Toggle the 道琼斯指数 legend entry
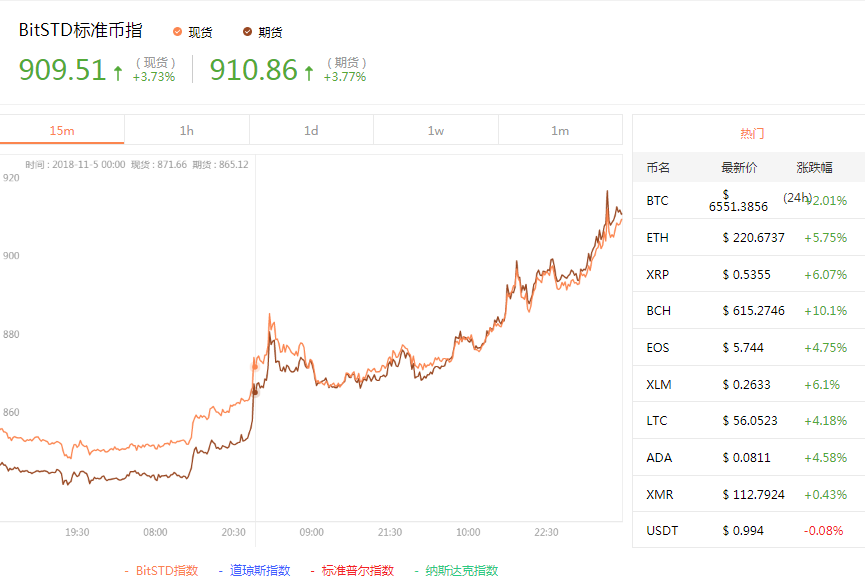 point(254,570)
